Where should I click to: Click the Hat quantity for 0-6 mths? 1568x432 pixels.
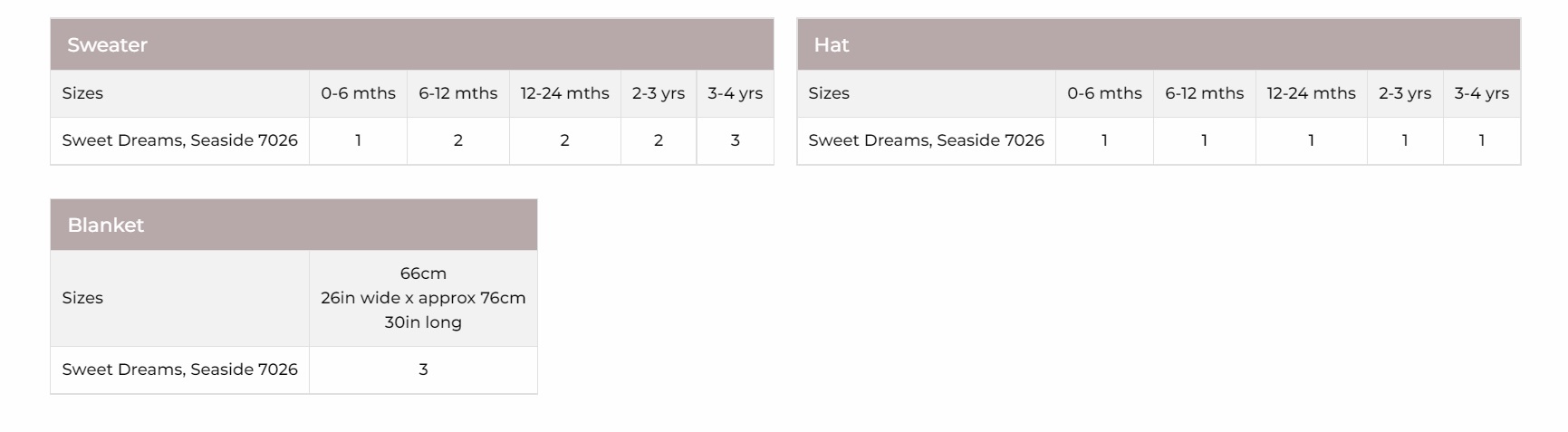(x=1104, y=140)
